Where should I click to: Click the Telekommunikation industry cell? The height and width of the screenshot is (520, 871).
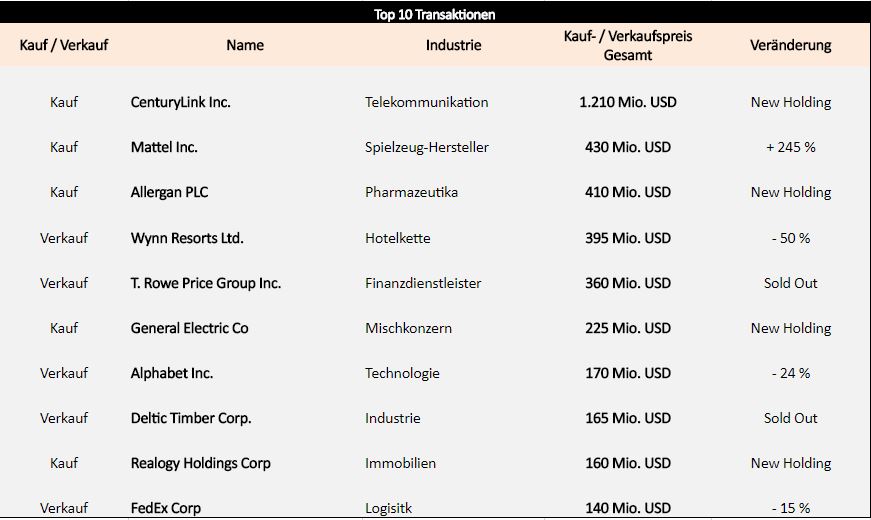(x=427, y=102)
